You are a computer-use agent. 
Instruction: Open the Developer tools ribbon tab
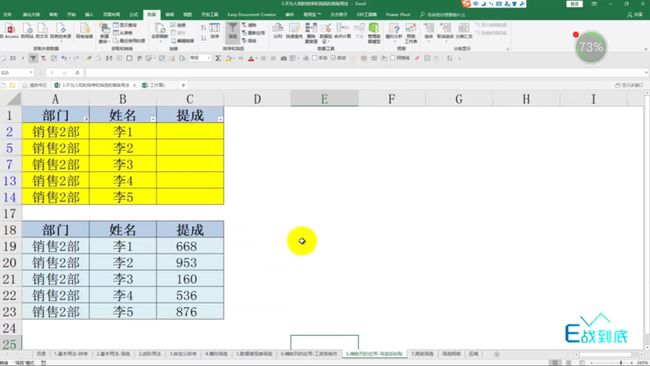point(210,15)
